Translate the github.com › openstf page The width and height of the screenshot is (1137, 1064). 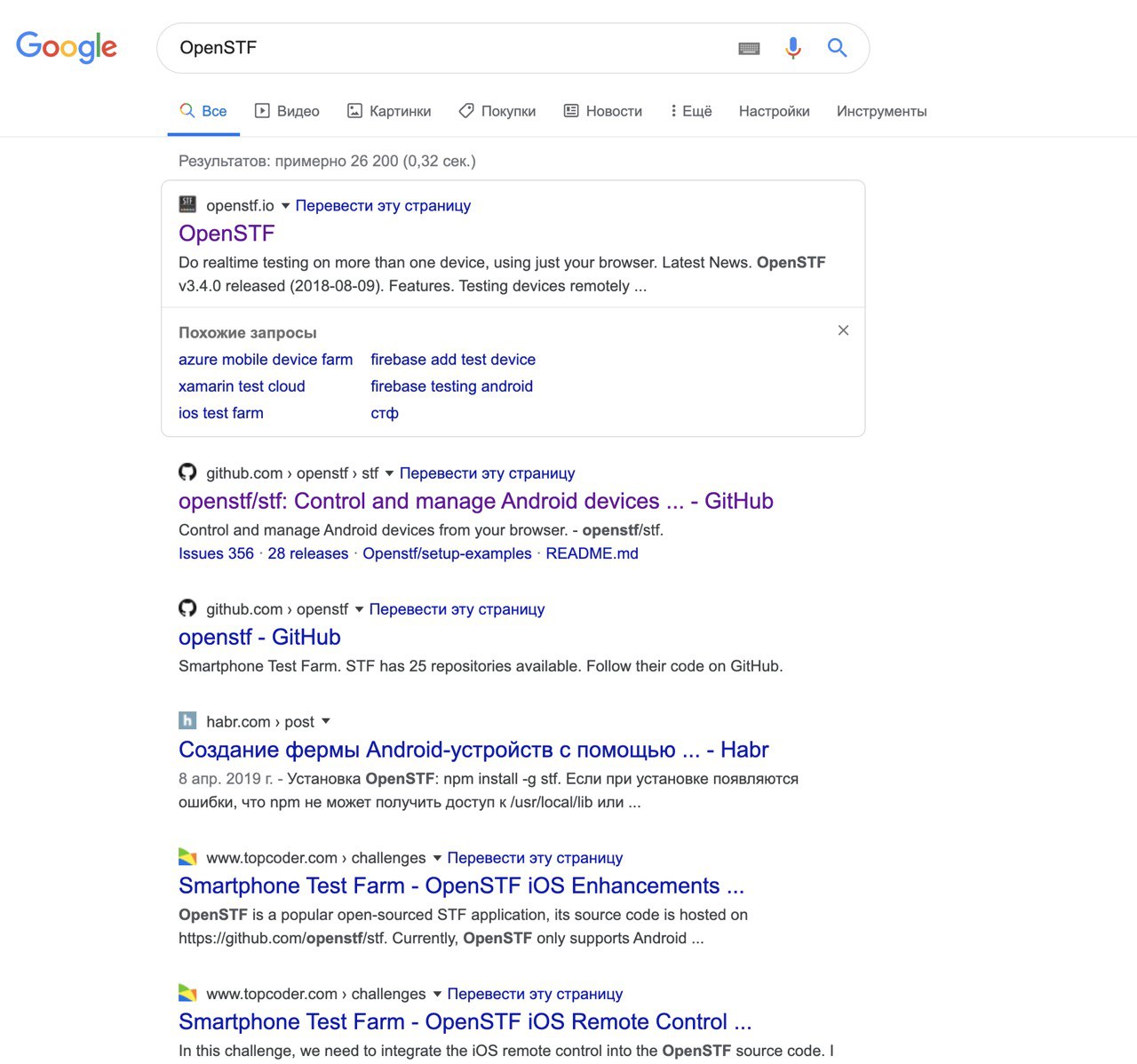coord(457,609)
